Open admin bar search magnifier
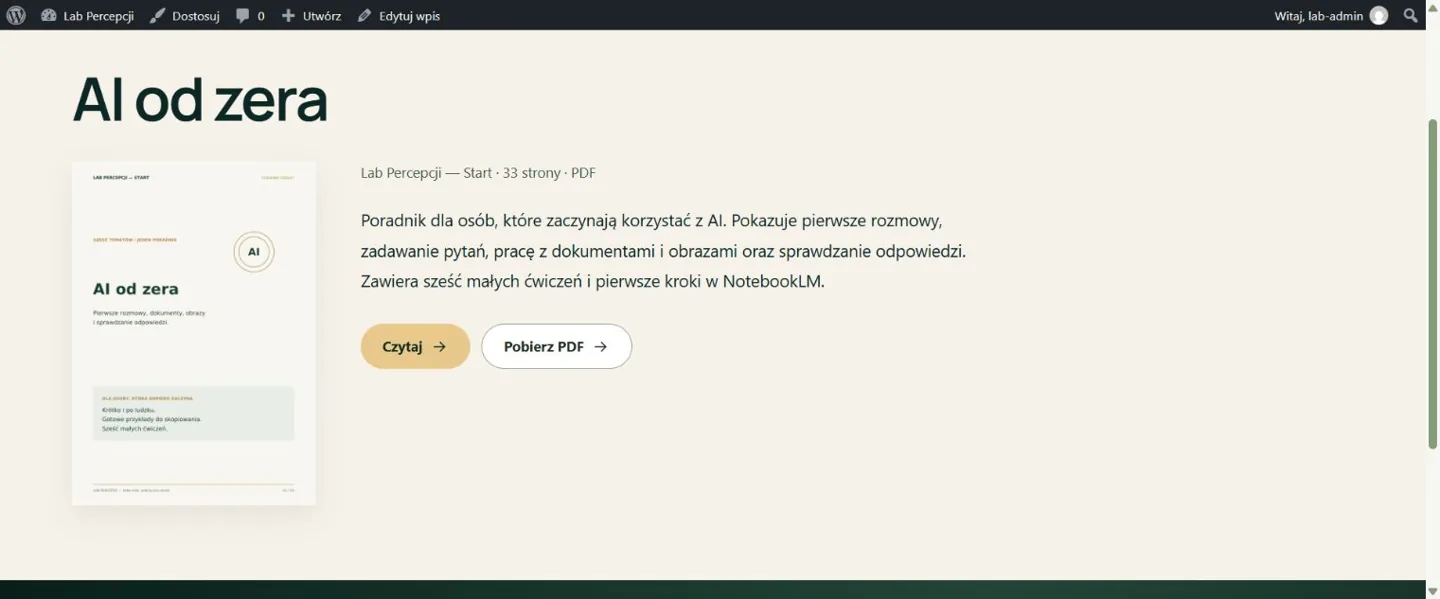 pyautogui.click(x=1411, y=15)
